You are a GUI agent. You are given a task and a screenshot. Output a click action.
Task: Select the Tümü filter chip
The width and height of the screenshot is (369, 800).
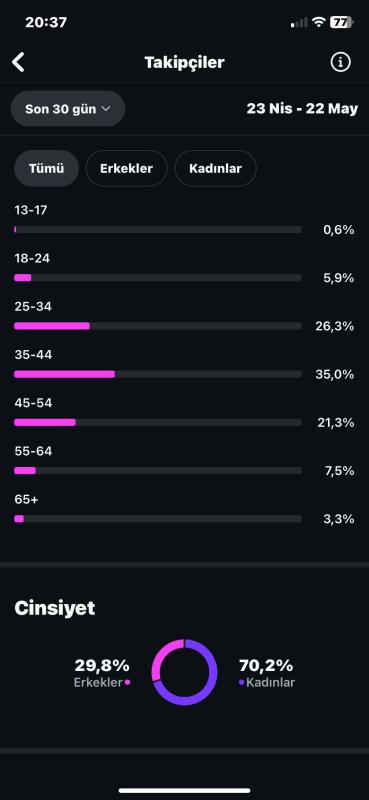(46, 168)
